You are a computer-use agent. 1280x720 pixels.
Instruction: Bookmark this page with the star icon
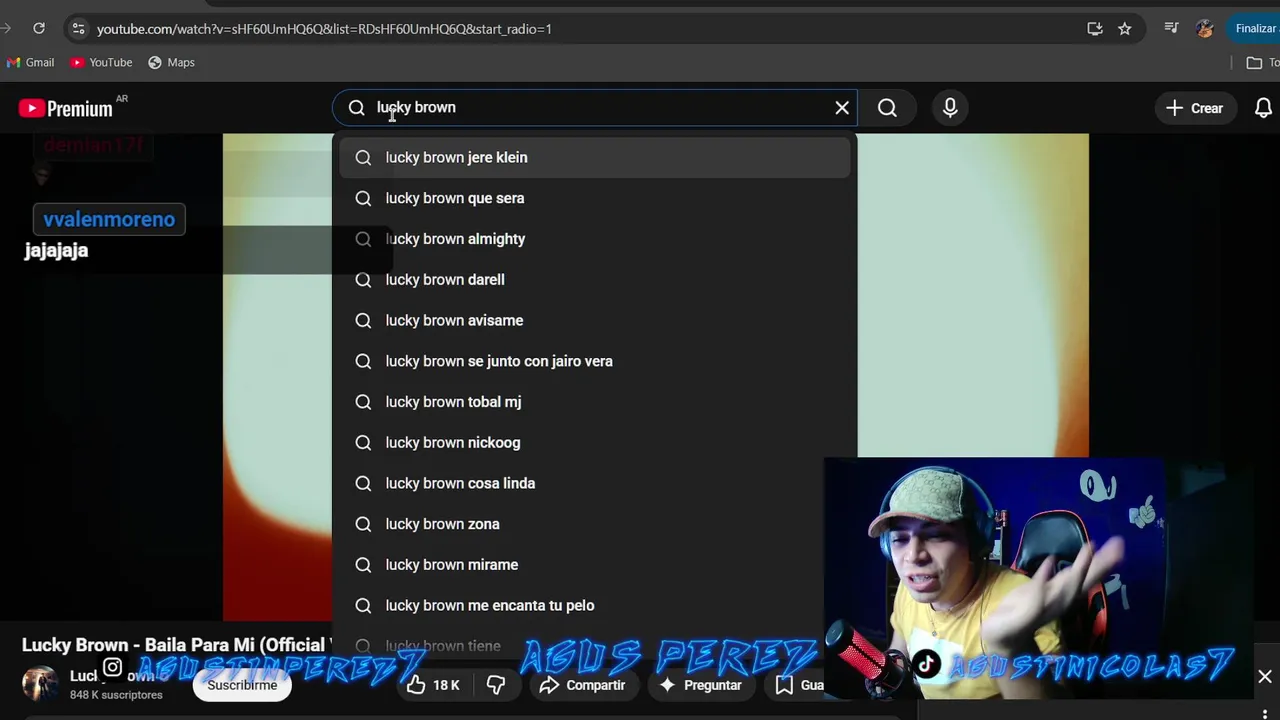[x=1125, y=29]
